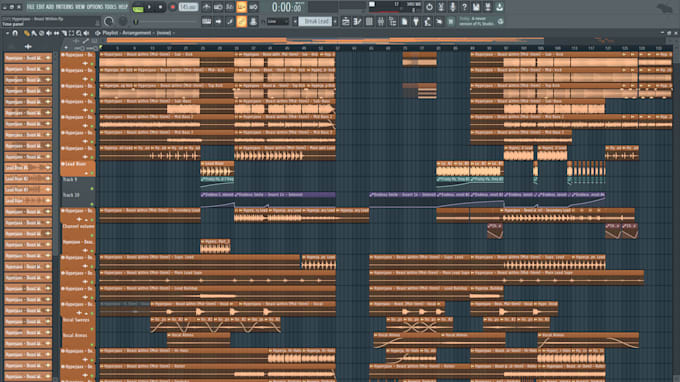Select the Playback speaker tool
The image size is (680, 382).
click(86, 33)
